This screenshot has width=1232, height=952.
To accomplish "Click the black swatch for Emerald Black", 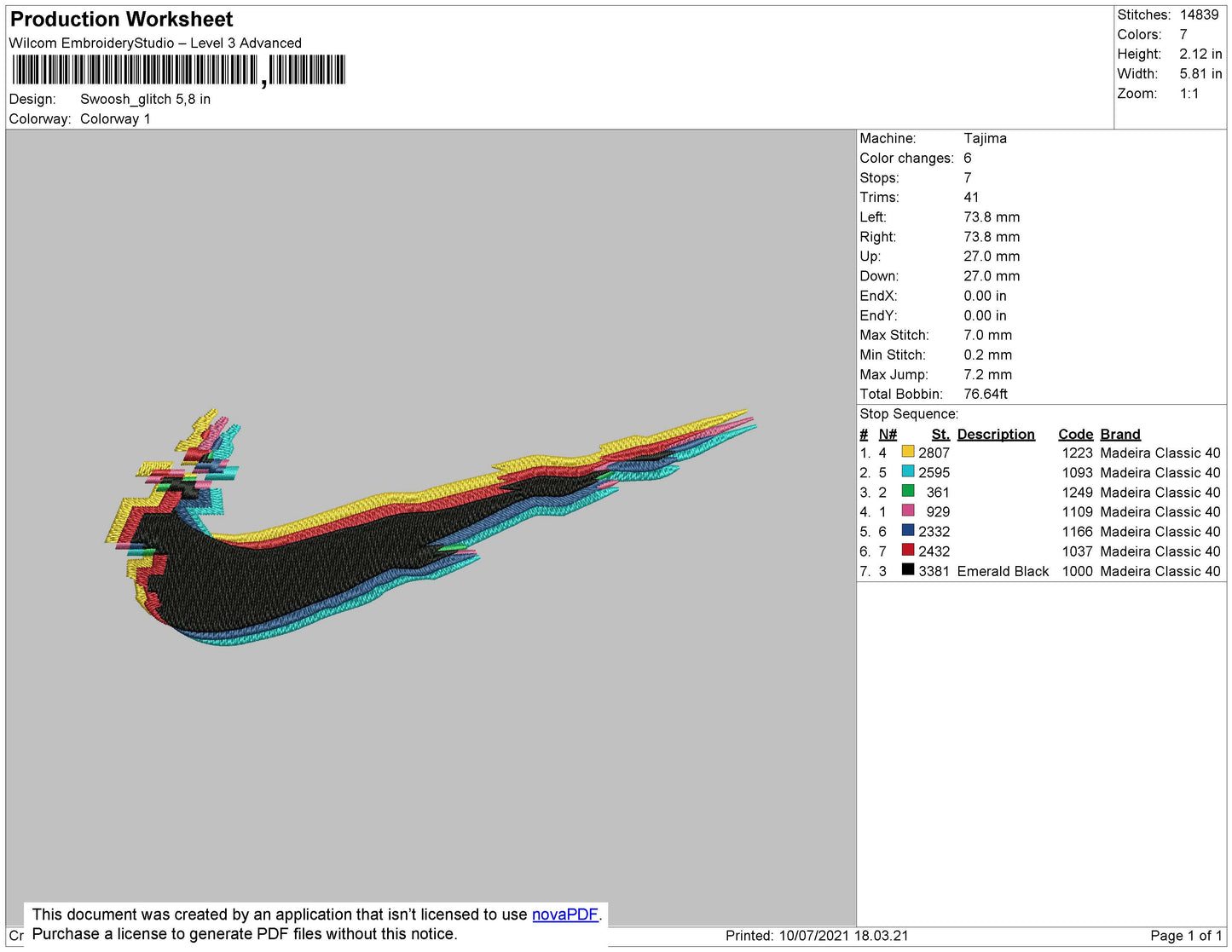I will [908, 570].
